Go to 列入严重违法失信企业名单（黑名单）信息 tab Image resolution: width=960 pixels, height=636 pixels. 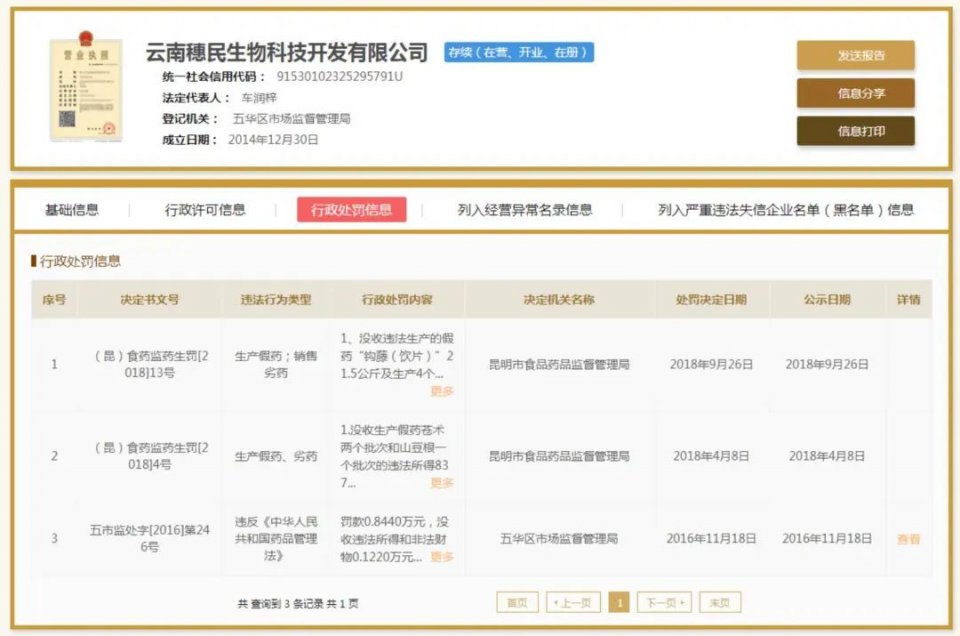pyautogui.click(x=786, y=210)
